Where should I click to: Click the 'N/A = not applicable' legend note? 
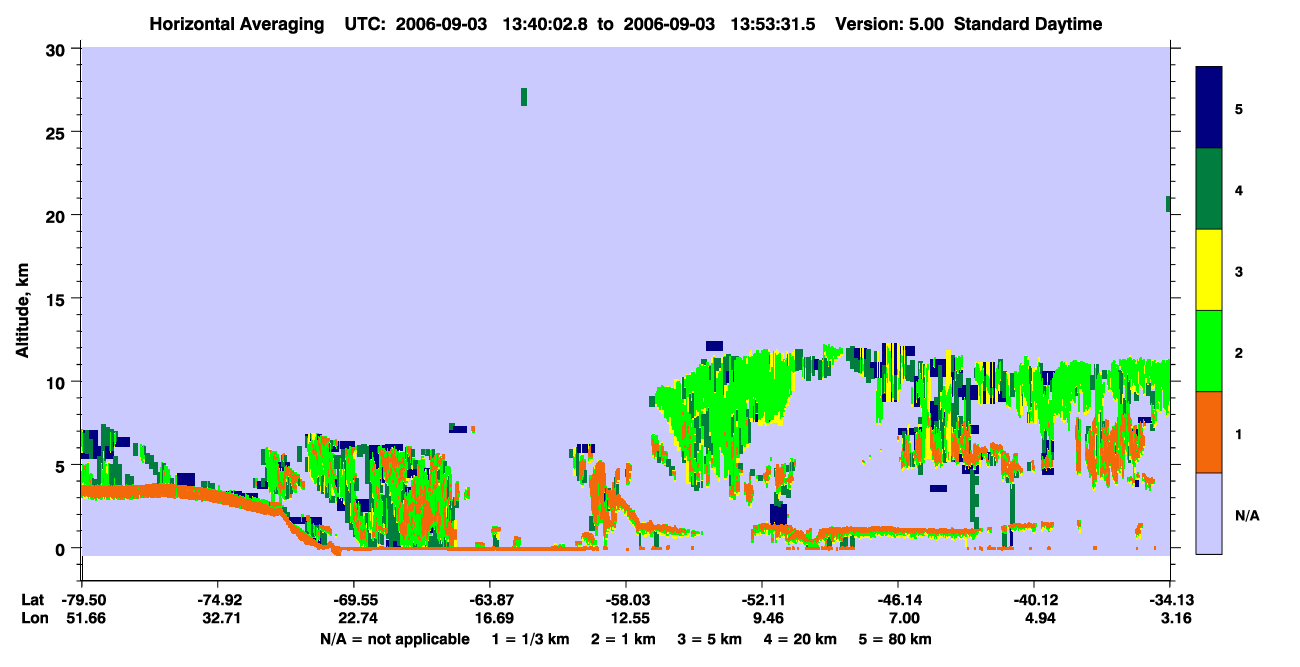[394, 639]
